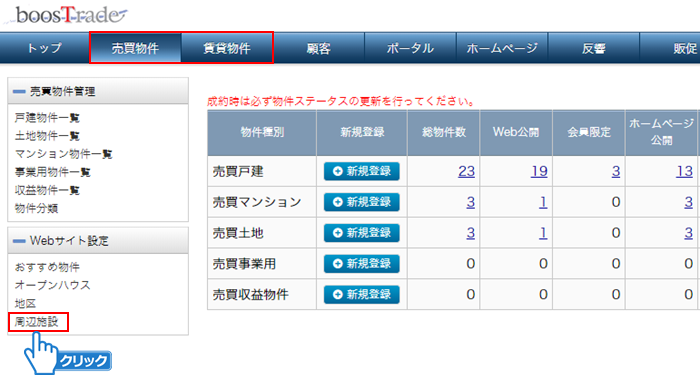The image size is (700, 375).
Task: Collapse the Webサイト設定 panel
Action: click(98, 241)
